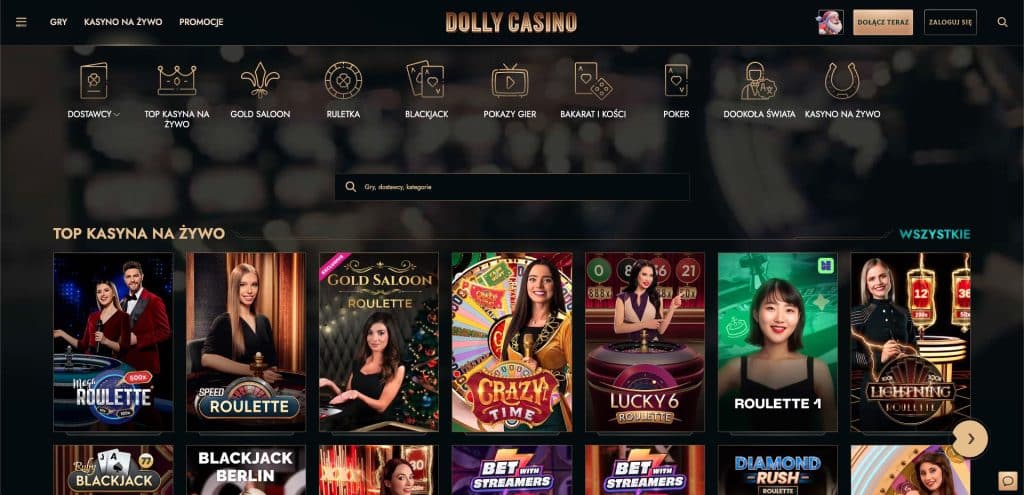
Task: Open the hamburger menu icon
Action: pos(22,22)
